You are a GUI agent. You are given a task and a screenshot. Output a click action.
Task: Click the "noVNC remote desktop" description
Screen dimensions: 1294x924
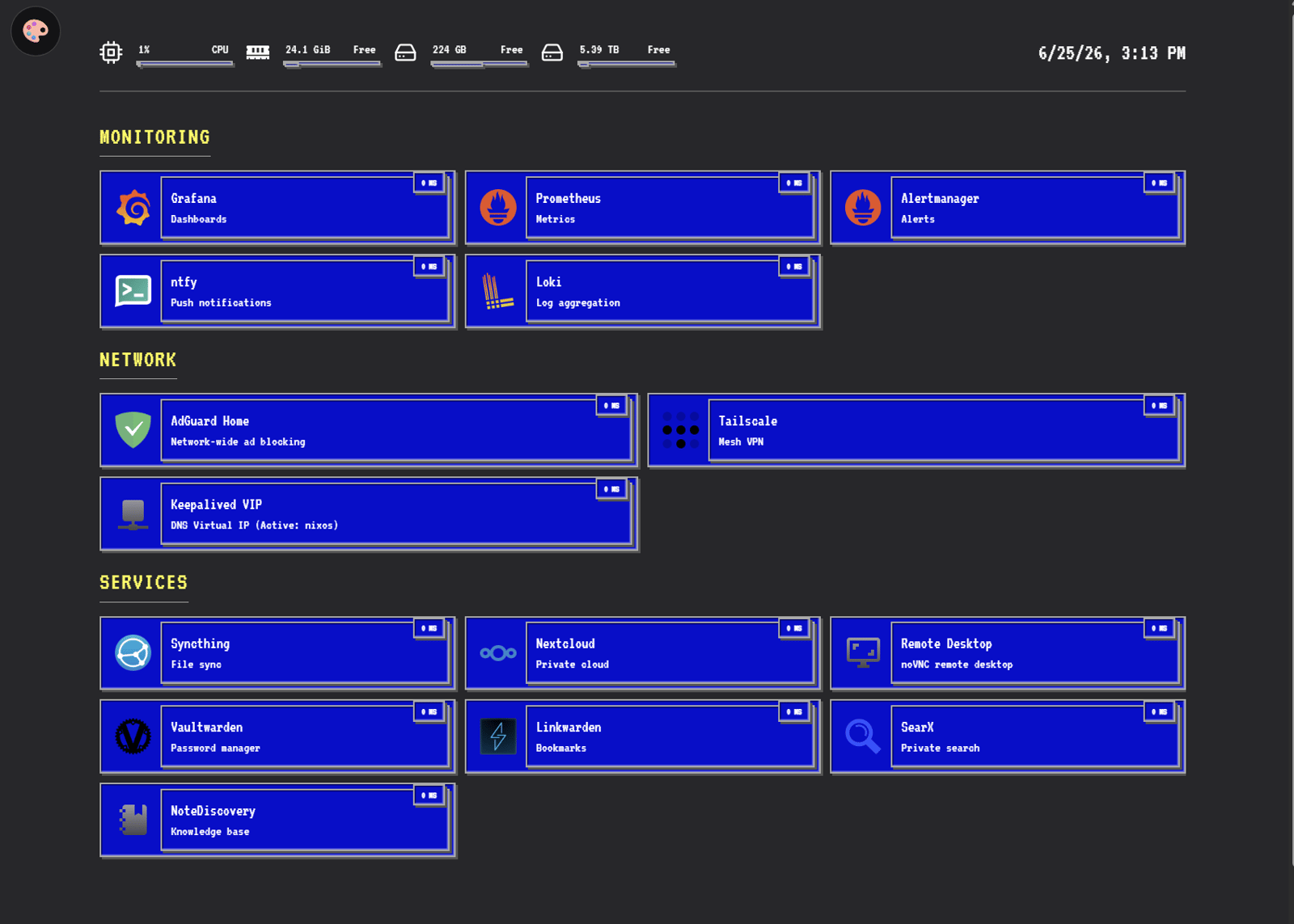point(957,665)
